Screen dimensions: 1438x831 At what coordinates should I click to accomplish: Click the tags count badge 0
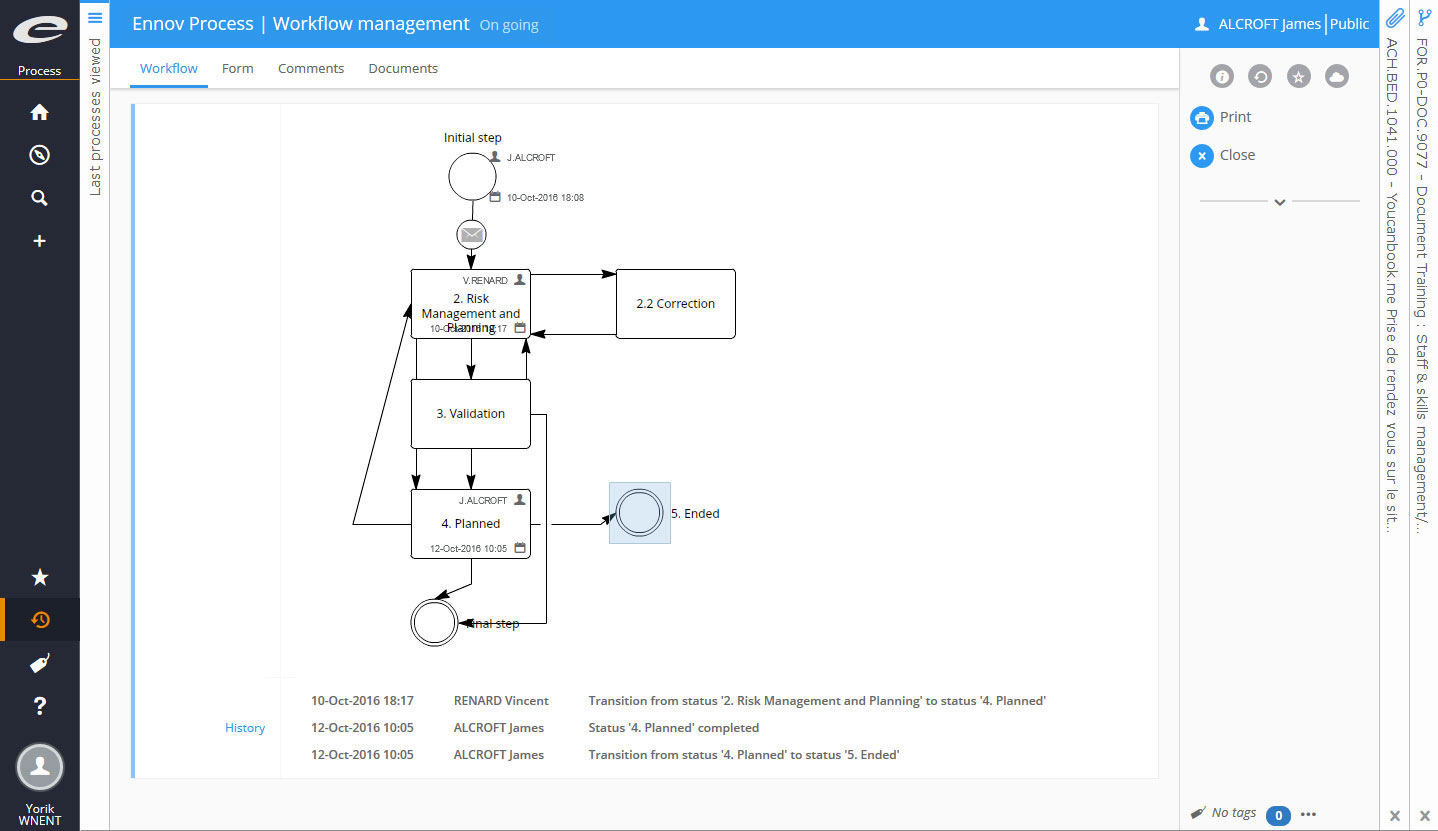(x=1278, y=815)
